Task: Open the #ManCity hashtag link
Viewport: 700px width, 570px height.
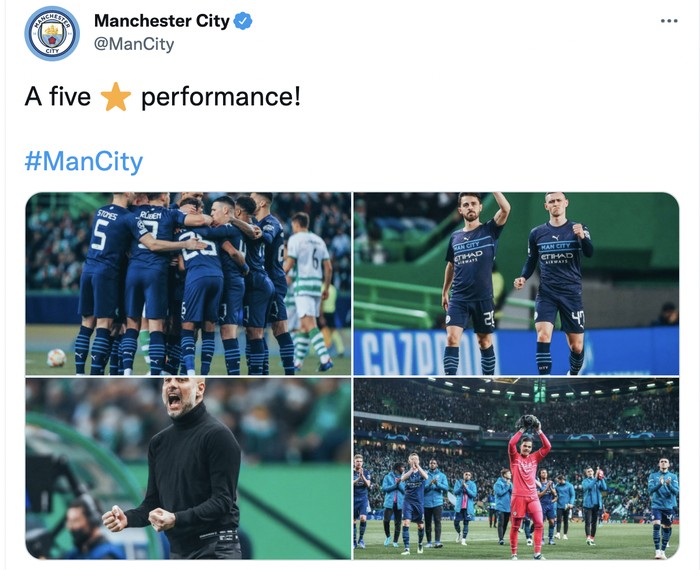Action: point(84,161)
